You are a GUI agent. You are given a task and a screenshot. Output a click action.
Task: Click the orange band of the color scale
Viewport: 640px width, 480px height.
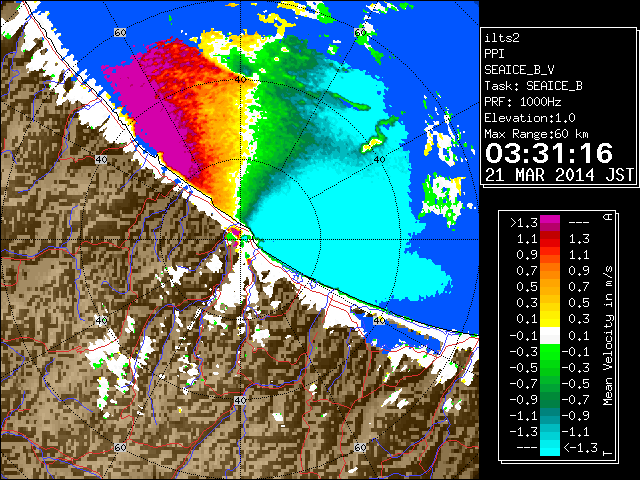click(x=550, y=271)
